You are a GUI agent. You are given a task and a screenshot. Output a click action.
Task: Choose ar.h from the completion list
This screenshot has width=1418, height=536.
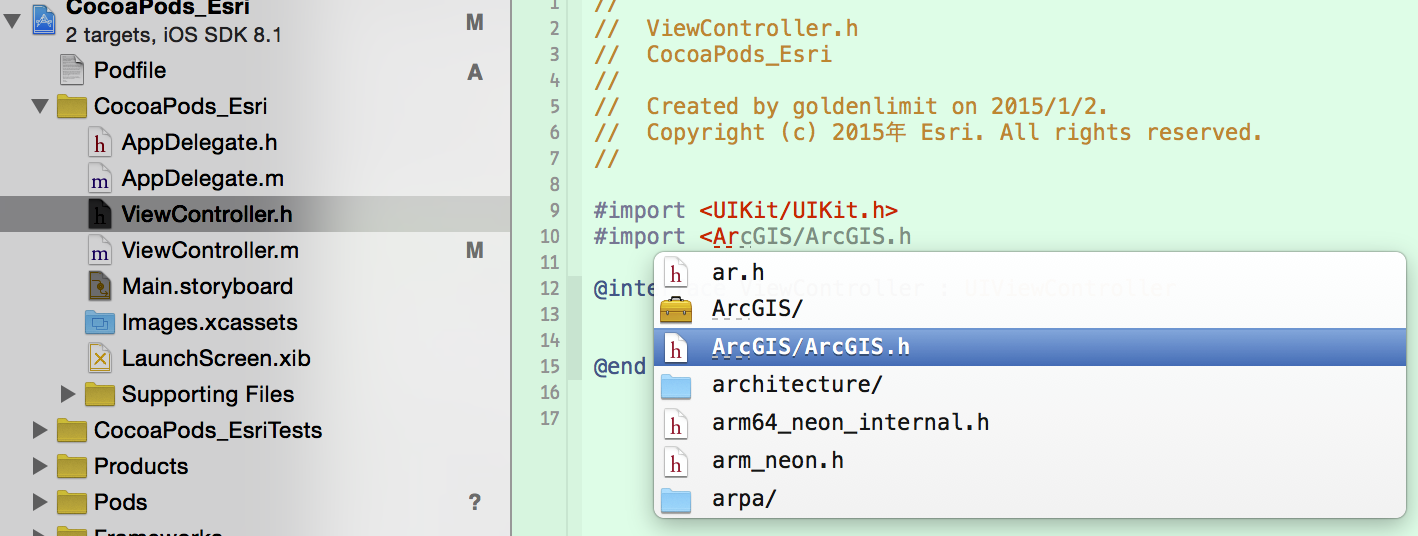[738, 272]
